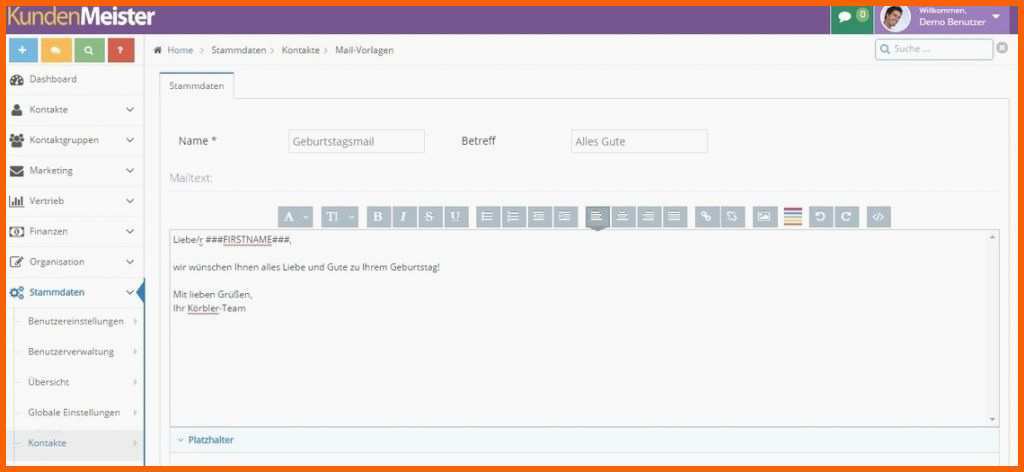This screenshot has width=1024, height=472.
Task: Expand the Kontakte sidebar menu
Action: [72, 110]
